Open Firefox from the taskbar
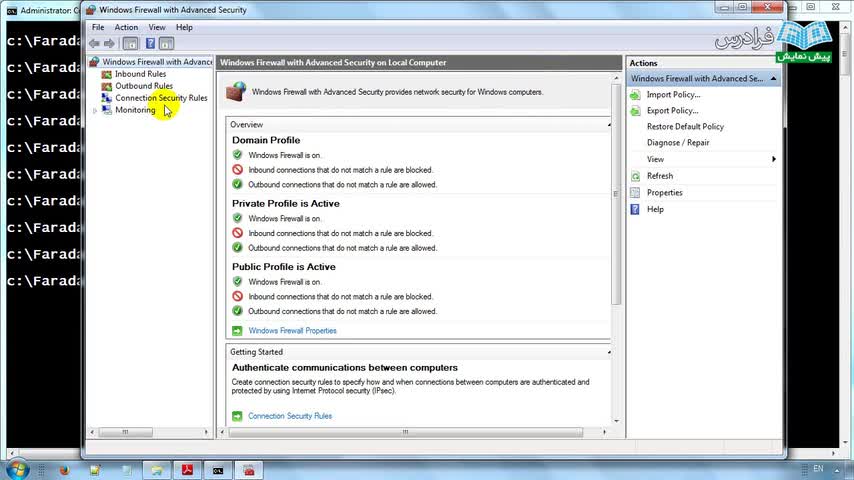 (64, 470)
